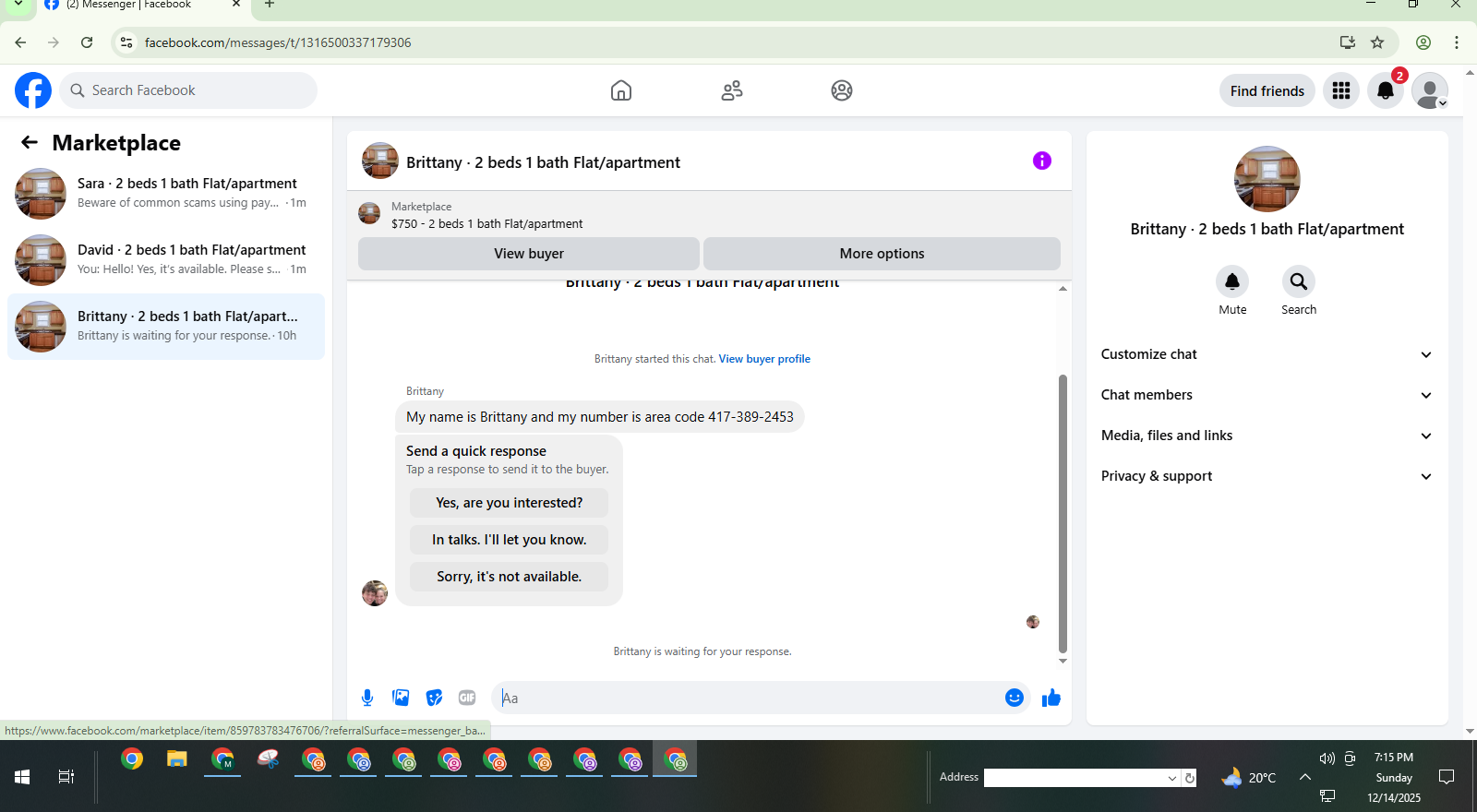
Task: Open the Groups icon in top navigation
Action: click(842, 90)
